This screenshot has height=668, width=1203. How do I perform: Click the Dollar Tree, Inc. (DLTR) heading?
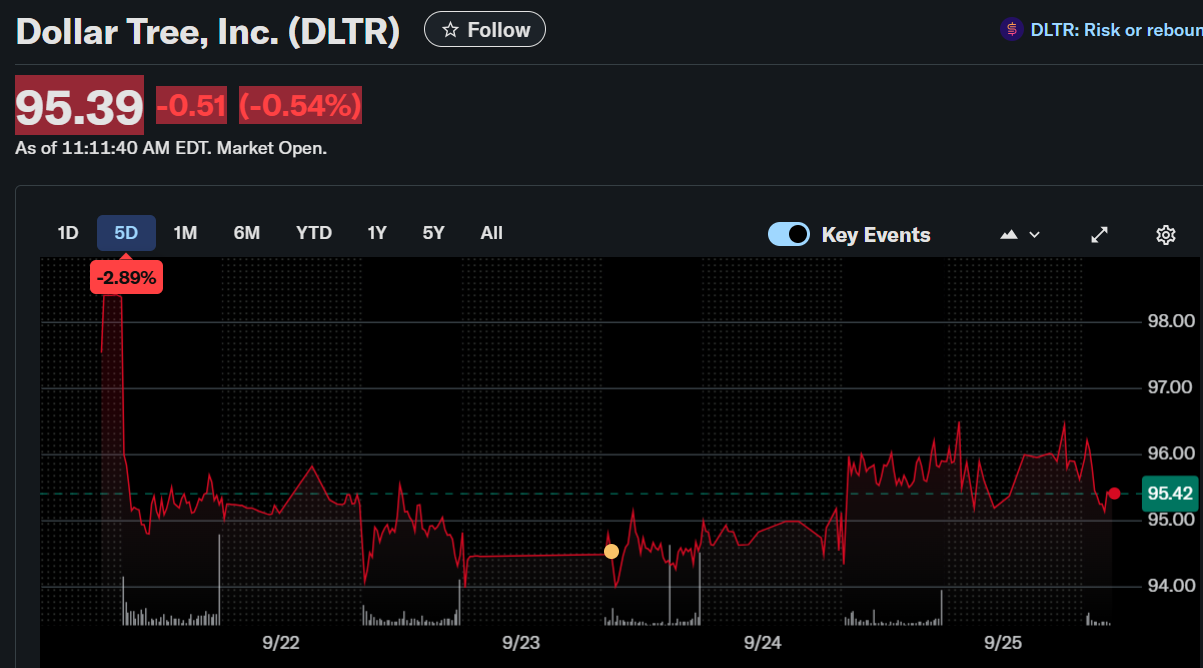[208, 31]
